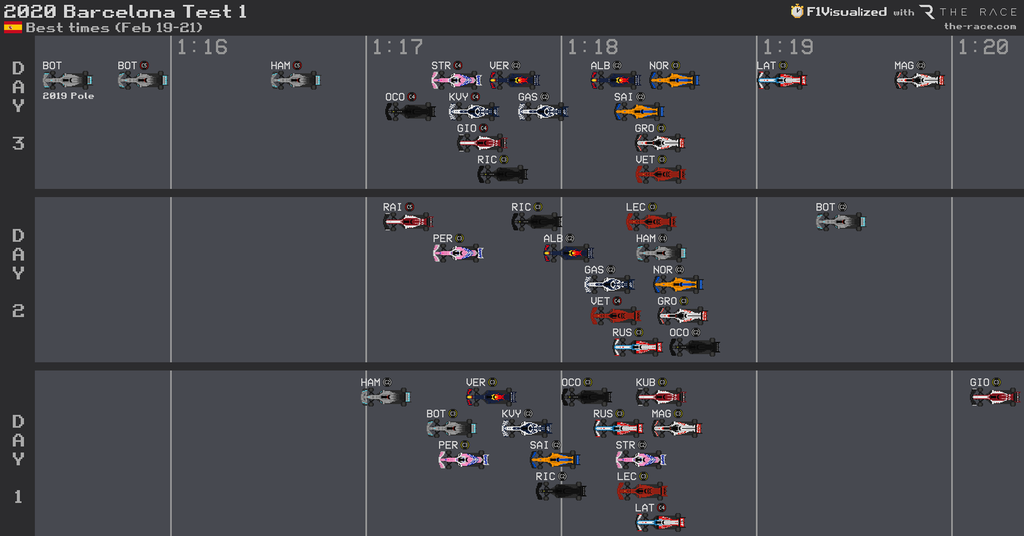Click the '2019 Pole' caption
1024x536 pixels.
tap(68, 95)
